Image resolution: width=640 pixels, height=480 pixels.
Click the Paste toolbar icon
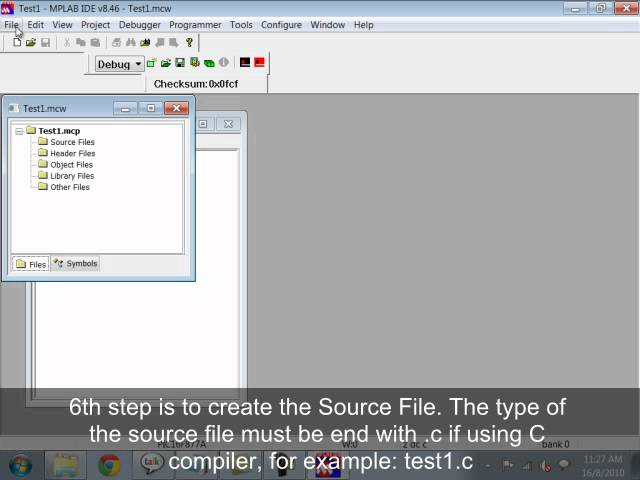[95, 42]
